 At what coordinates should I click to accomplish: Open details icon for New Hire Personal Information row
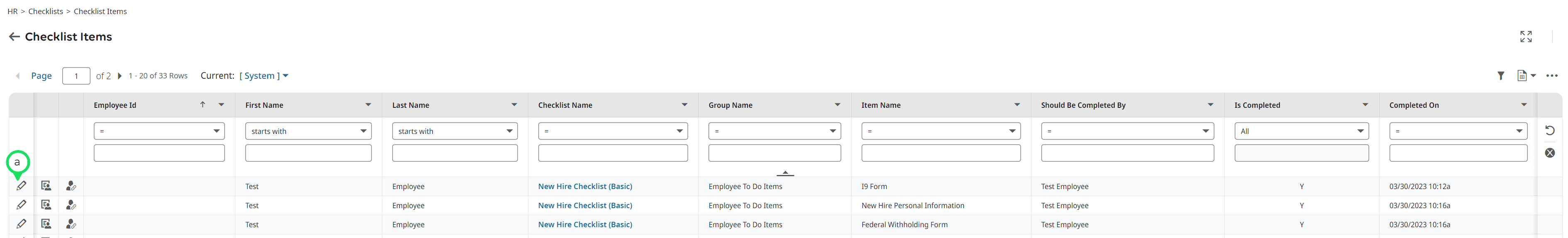tap(46, 205)
